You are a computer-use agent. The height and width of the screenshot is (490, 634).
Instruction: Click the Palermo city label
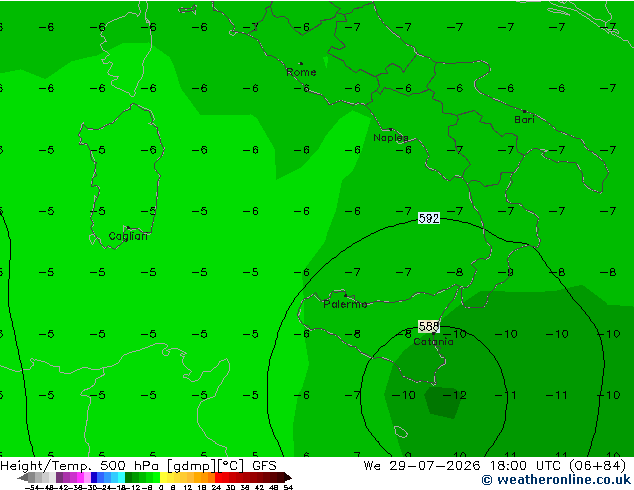tap(345, 304)
